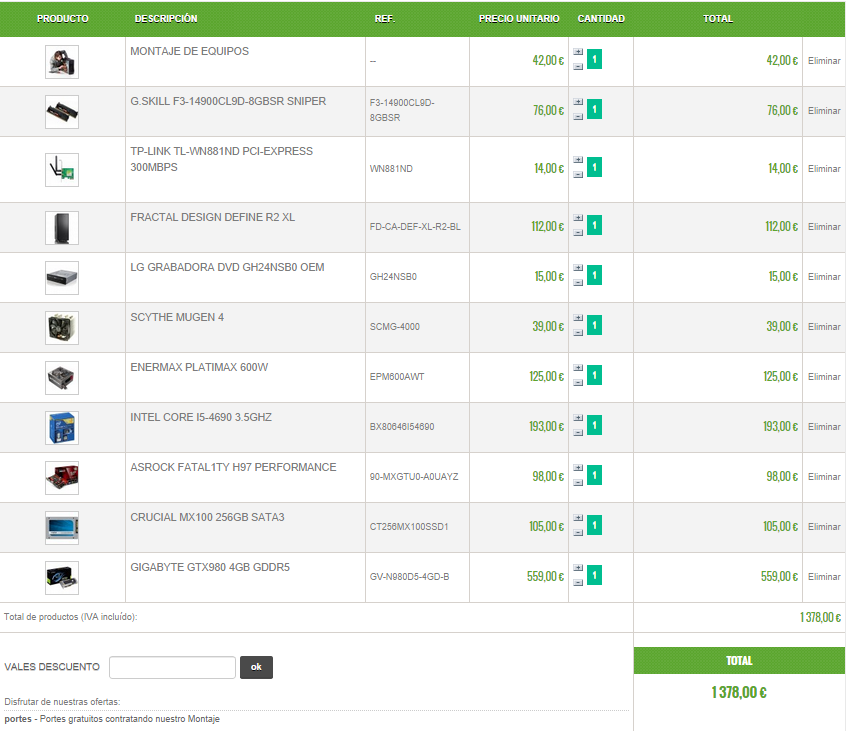Click the PRECIO UNITARIO column header

click(x=519, y=19)
